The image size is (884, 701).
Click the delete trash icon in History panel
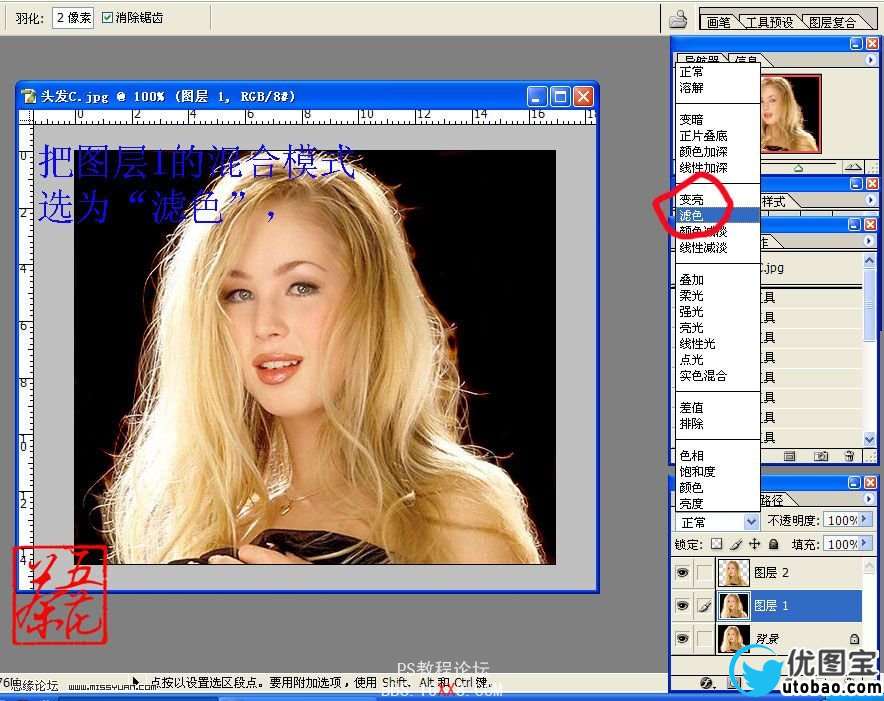click(x=848, y=456)
